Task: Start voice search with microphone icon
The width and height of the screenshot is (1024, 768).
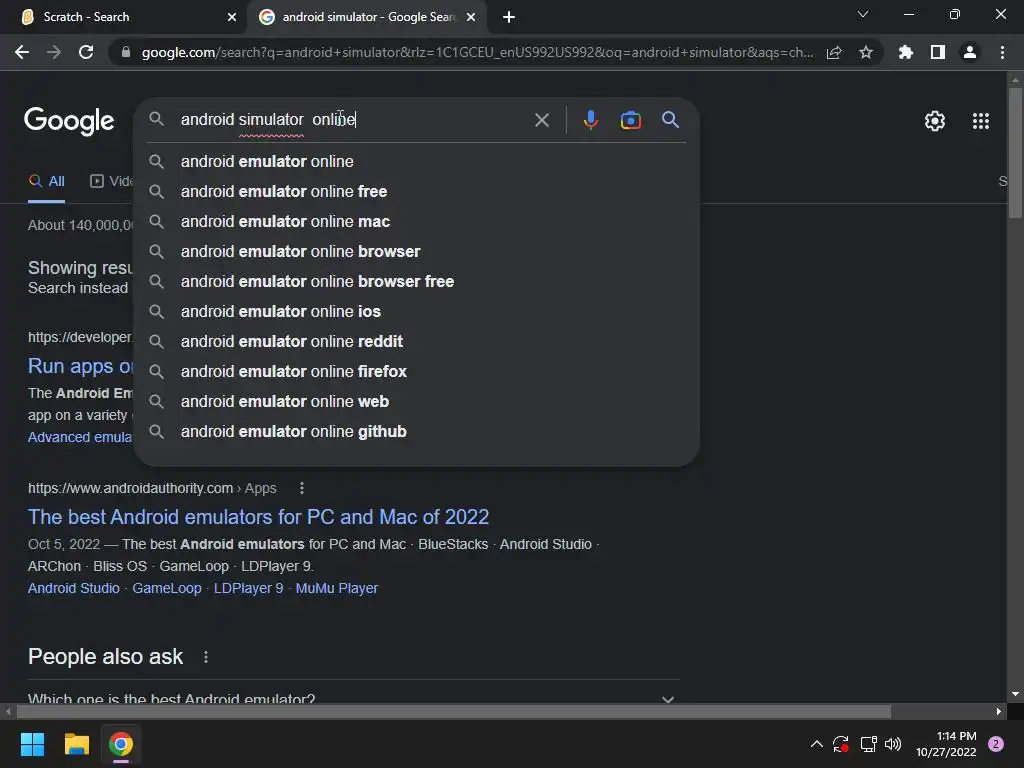Action: 590,120
